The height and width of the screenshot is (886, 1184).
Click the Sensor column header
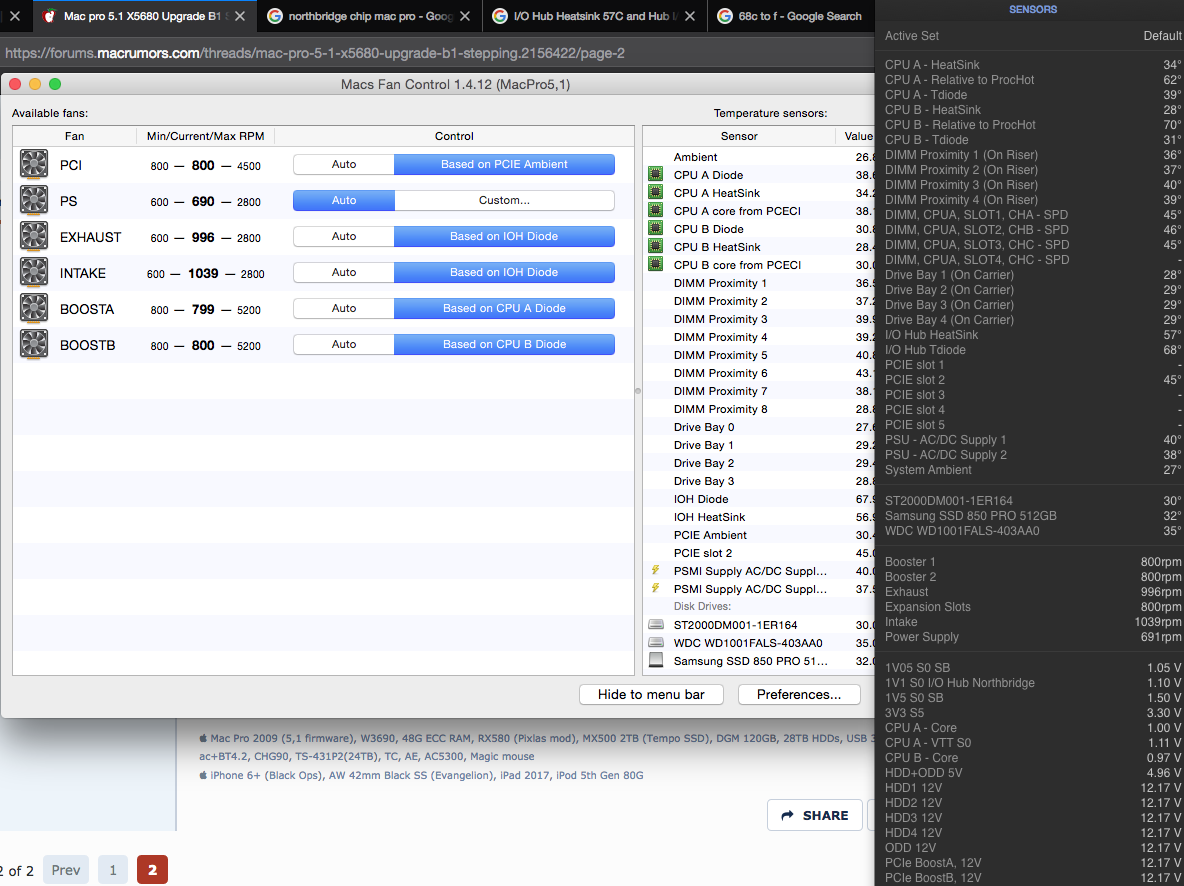tap(738, 136)
